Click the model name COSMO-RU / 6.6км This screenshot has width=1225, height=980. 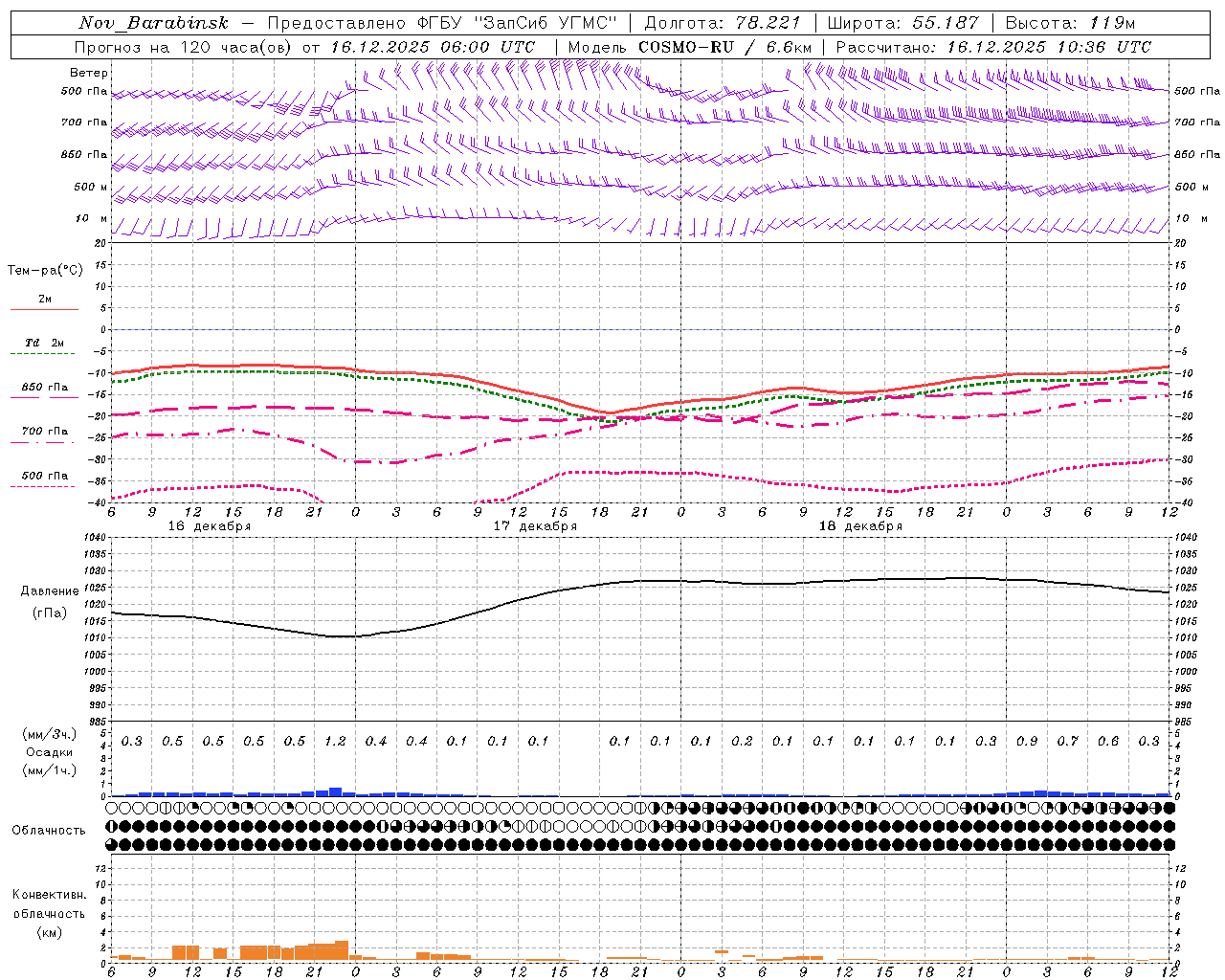click(724, 47)
